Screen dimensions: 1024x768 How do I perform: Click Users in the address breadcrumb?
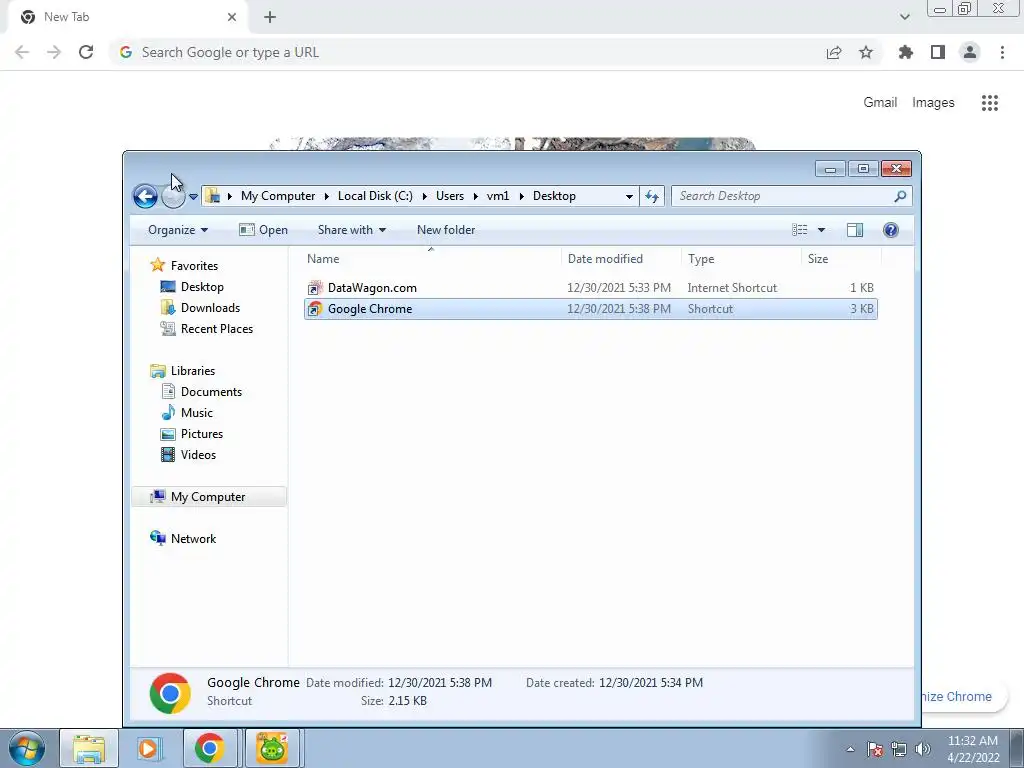(x=450, y=196)
